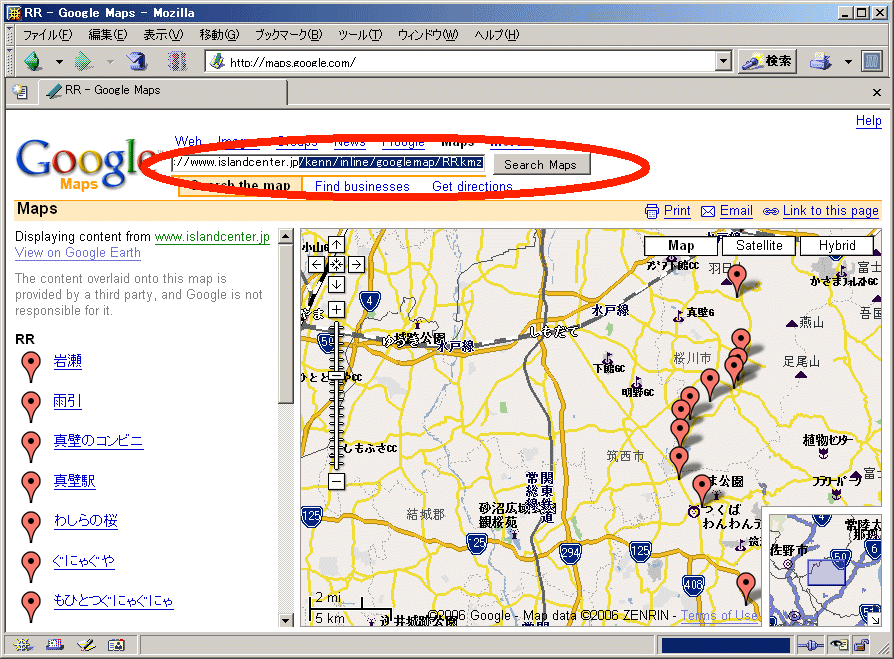Image resolution: width=894 pixels, height=659 pixels.
Task: Click the Google Maps search input
Action: point(328,162)
